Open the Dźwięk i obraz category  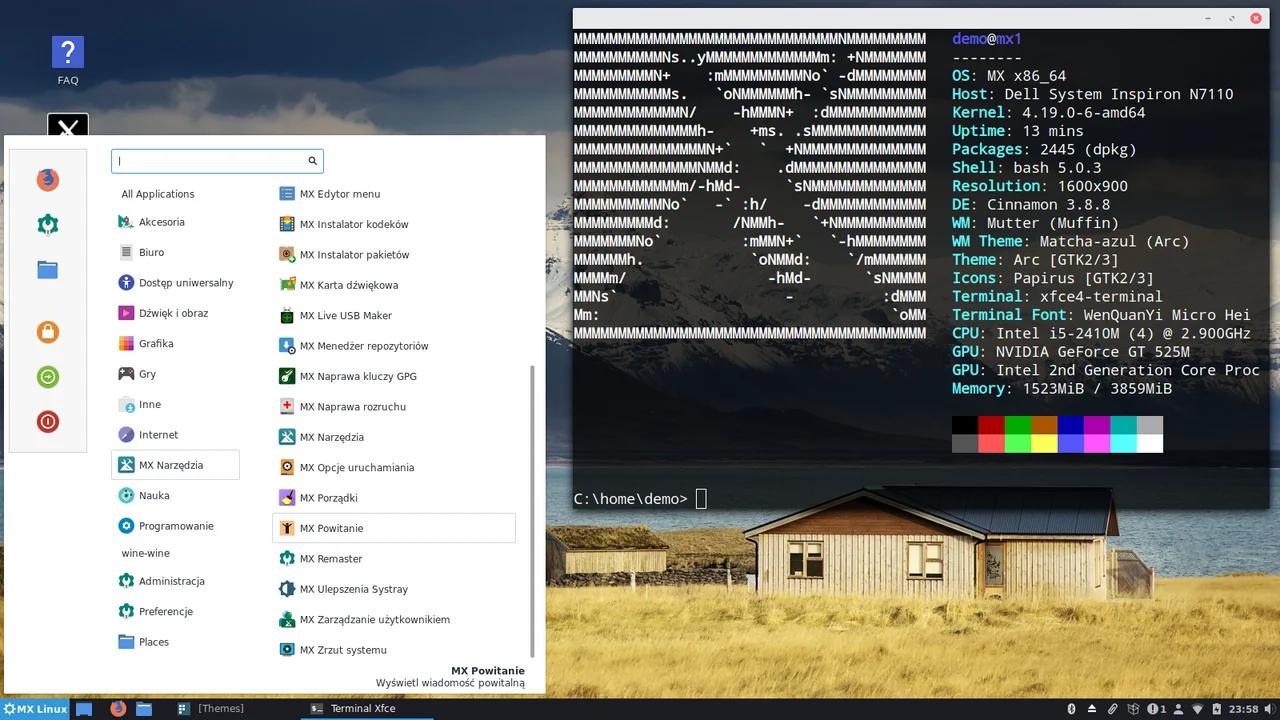175,313
